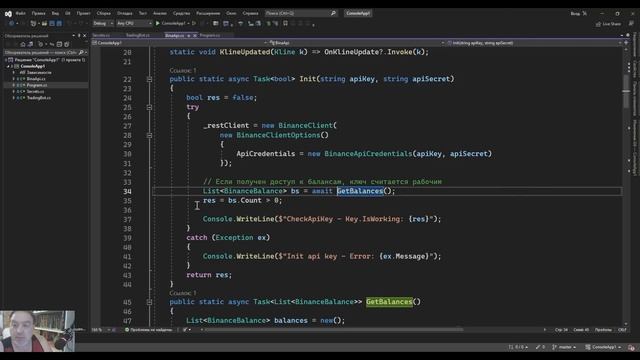Click the ConsoleApp1 title button

coord(358,13)
